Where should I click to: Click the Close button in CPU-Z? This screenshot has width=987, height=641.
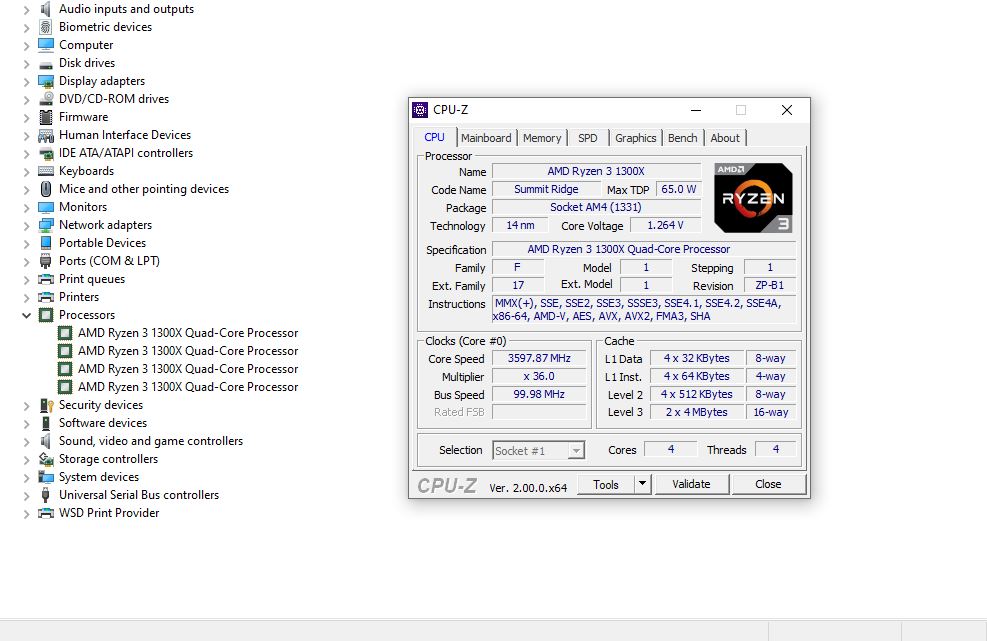[x=768, y=485]
